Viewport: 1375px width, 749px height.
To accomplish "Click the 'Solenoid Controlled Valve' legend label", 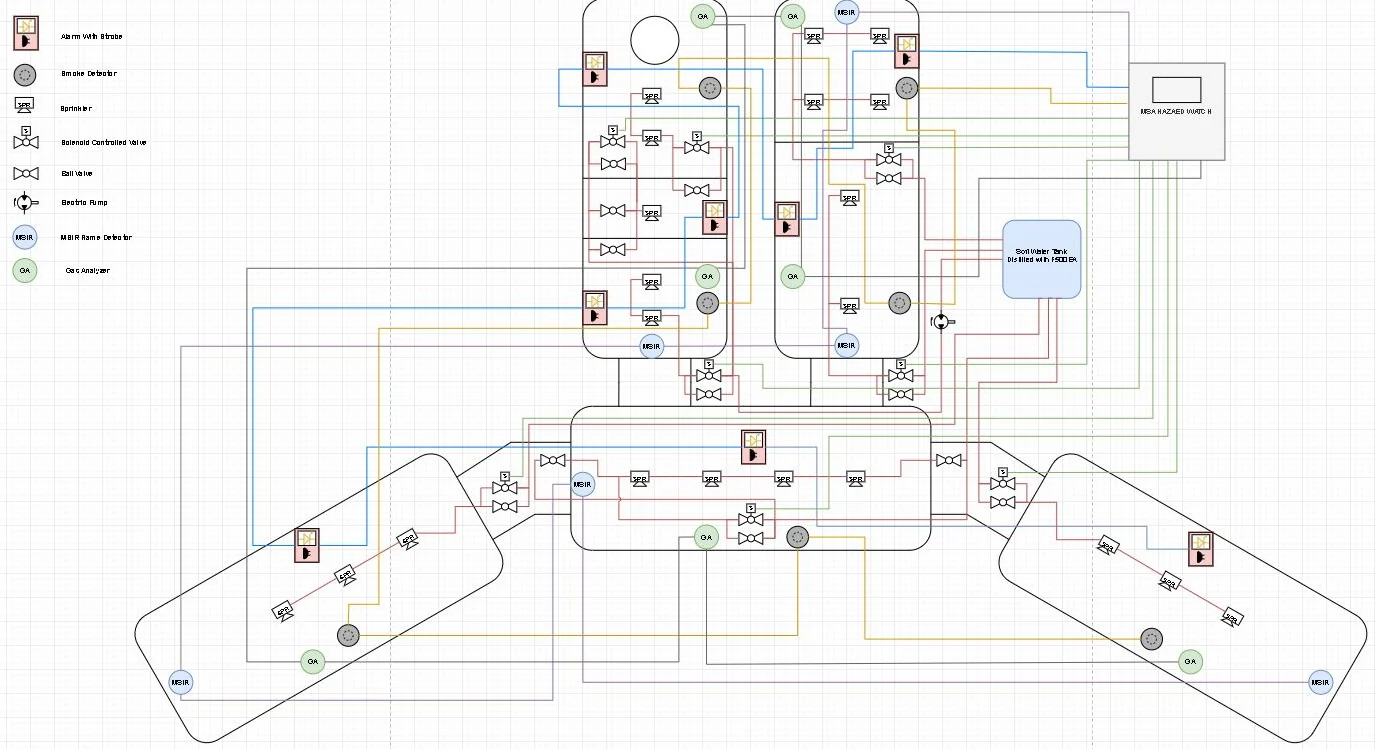I will tap(104, 143).
